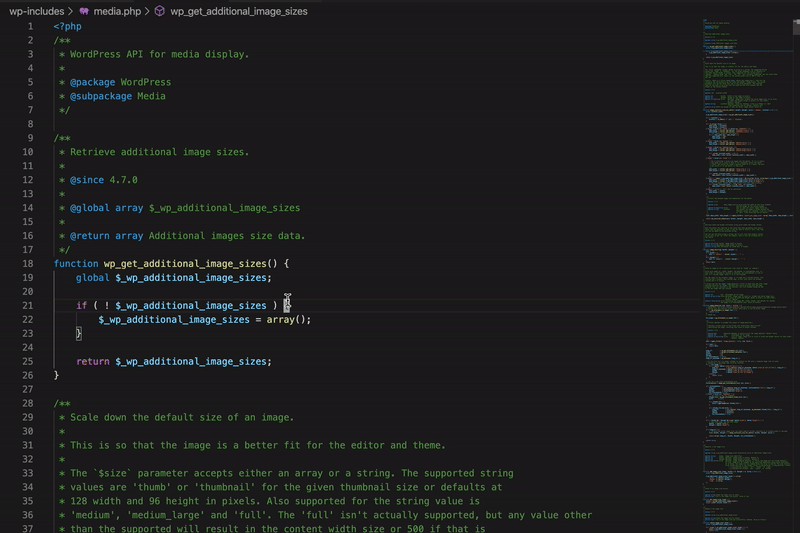Click the 'return' keyword on line 25
The width and height of the screenshot is (800, 533).
coord(92,361)
